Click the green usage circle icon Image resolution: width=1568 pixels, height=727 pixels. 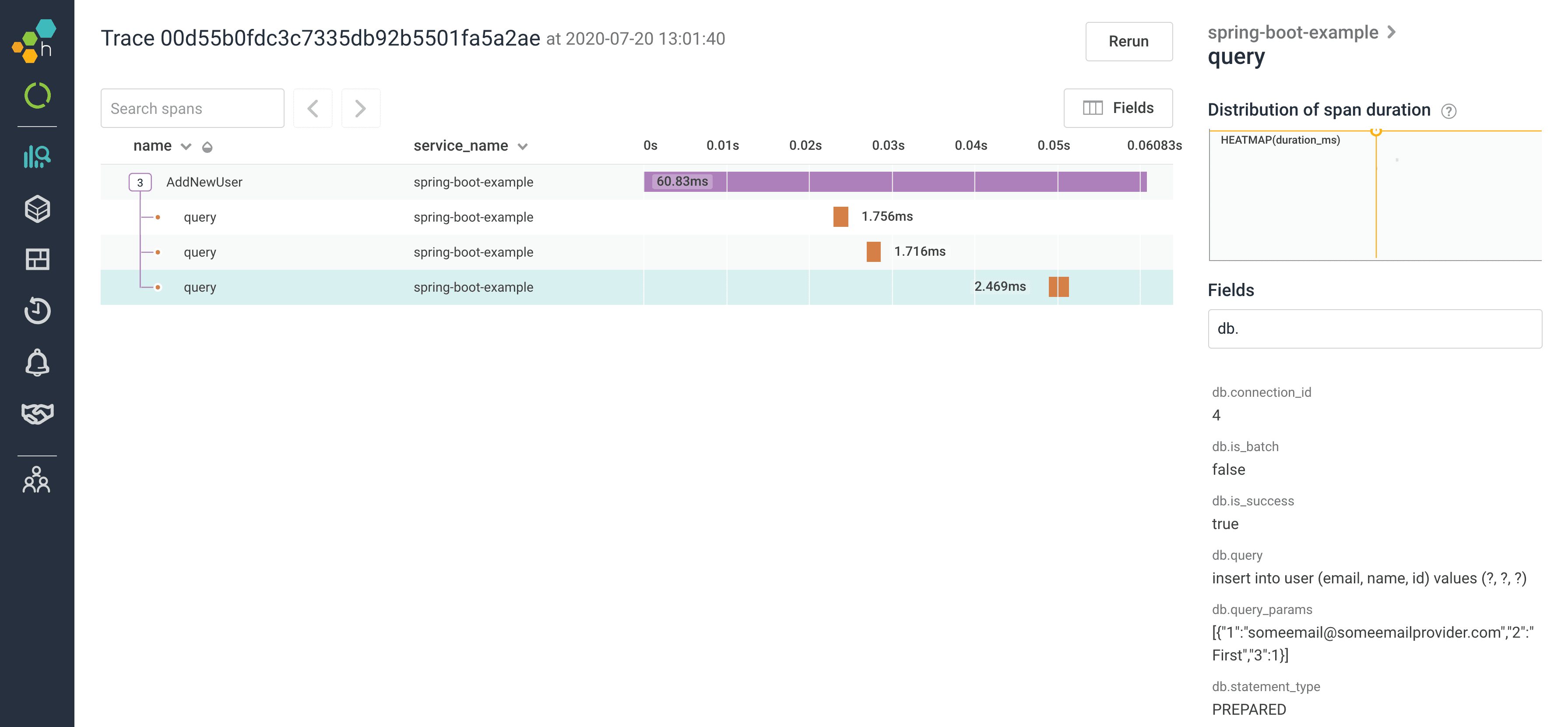tap(37, 95)
